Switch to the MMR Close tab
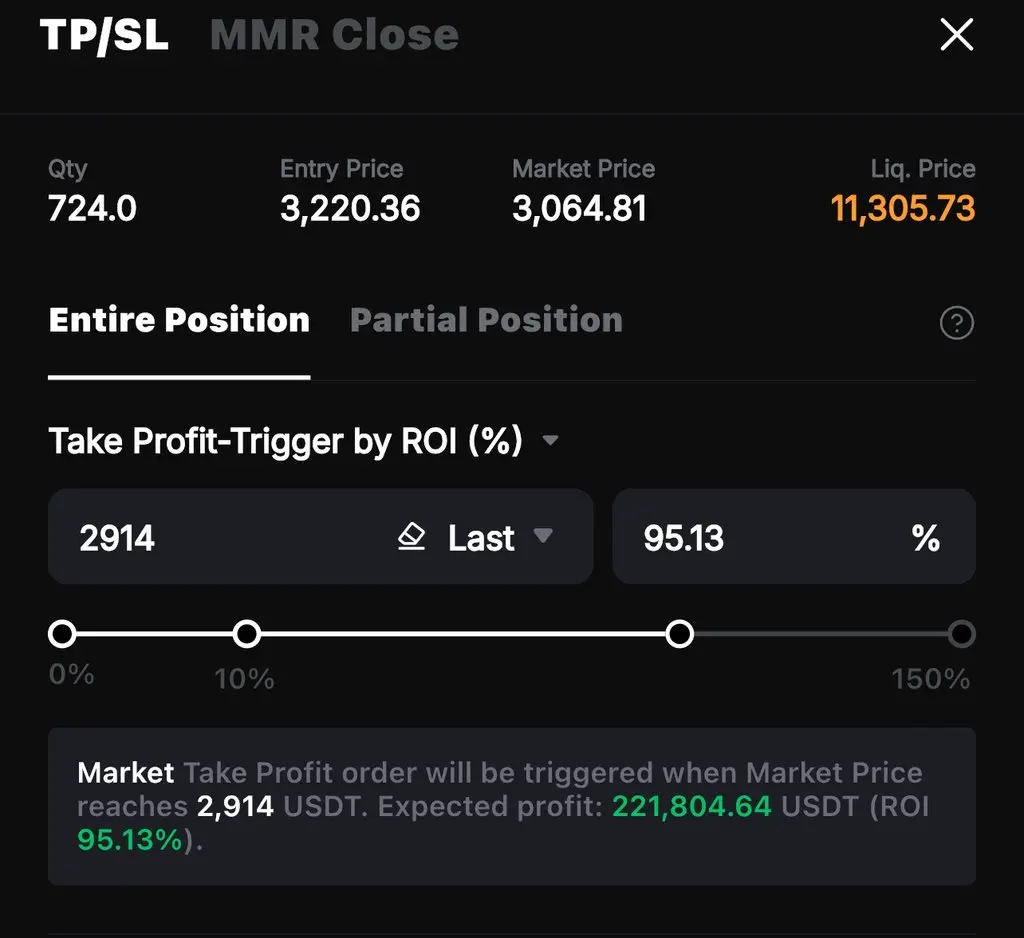The image size is (1024, 938). pos(334,36)
